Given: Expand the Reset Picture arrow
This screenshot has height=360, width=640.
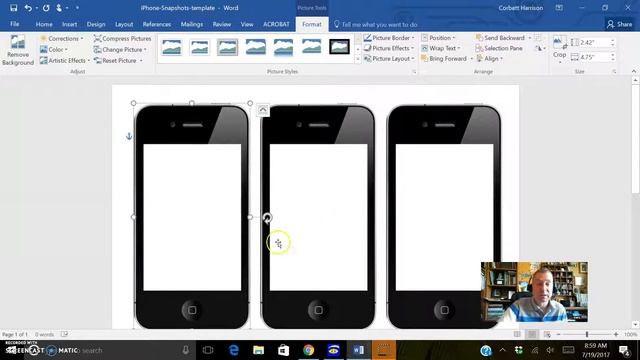Looking at the screenshot, I should (141, 60).
